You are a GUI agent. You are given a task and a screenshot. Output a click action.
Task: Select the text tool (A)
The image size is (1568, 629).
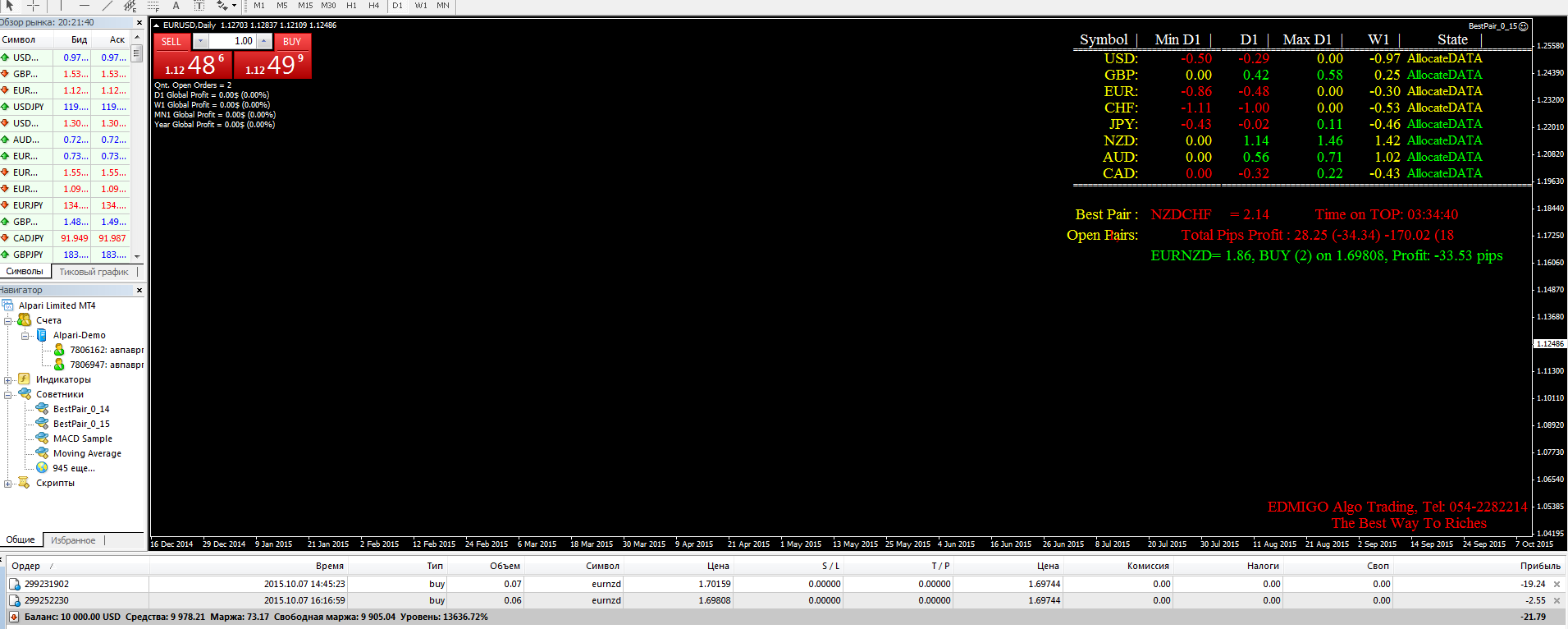(176, 5)
